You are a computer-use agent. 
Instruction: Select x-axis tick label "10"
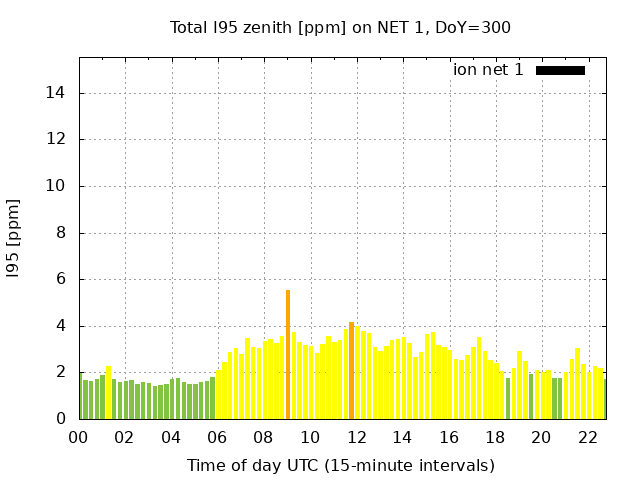(x=310, y=437)
